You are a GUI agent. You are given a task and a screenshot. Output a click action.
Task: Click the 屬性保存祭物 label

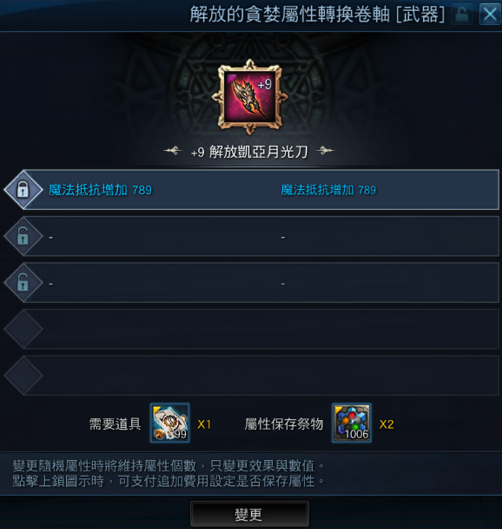tap(284, 424)
